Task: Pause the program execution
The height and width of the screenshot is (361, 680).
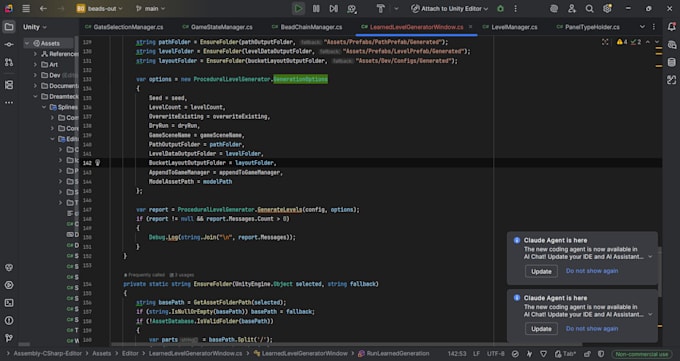Action: coord(316,8)
